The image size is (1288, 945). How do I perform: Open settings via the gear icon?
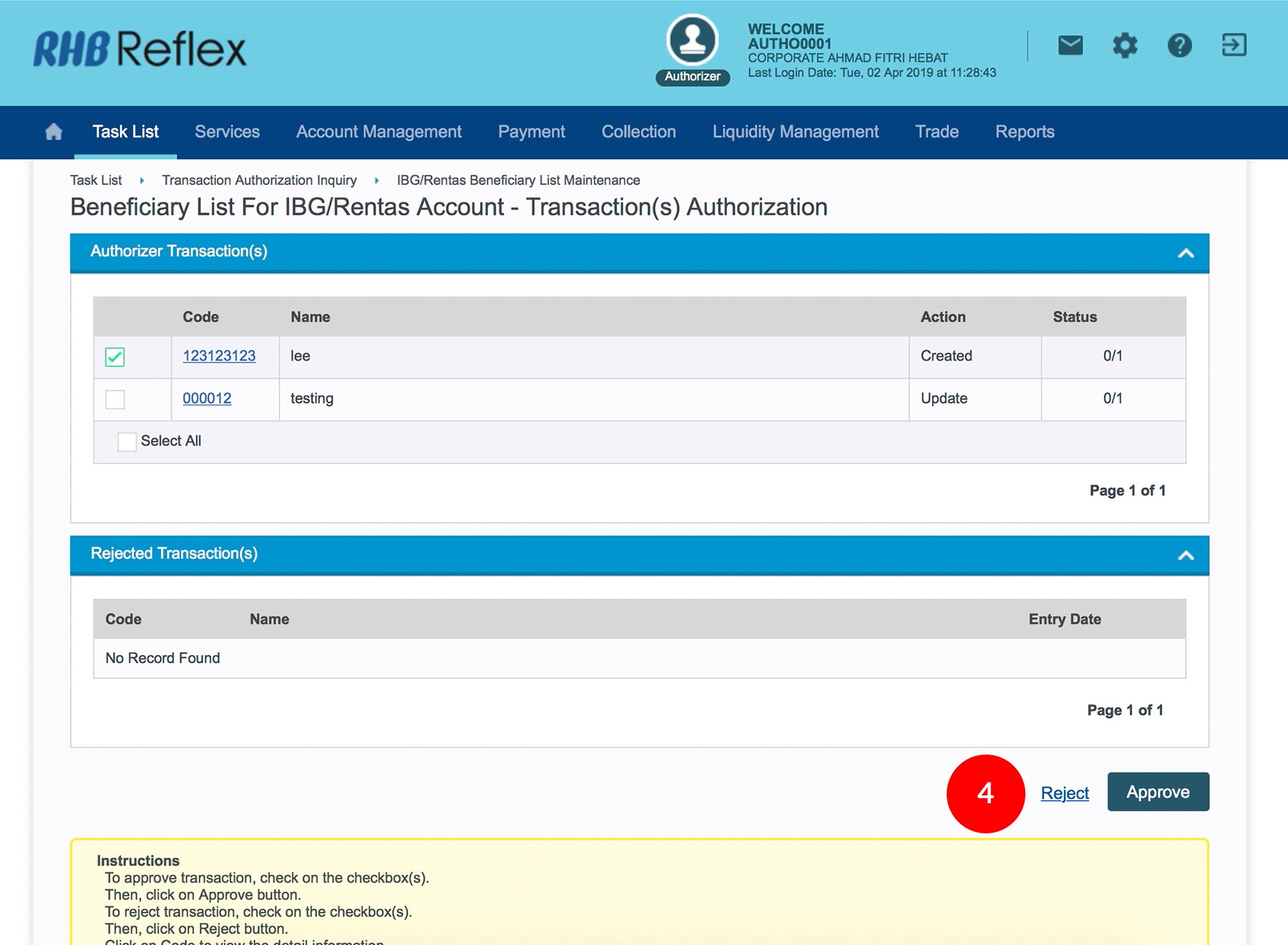point(1124,46)
